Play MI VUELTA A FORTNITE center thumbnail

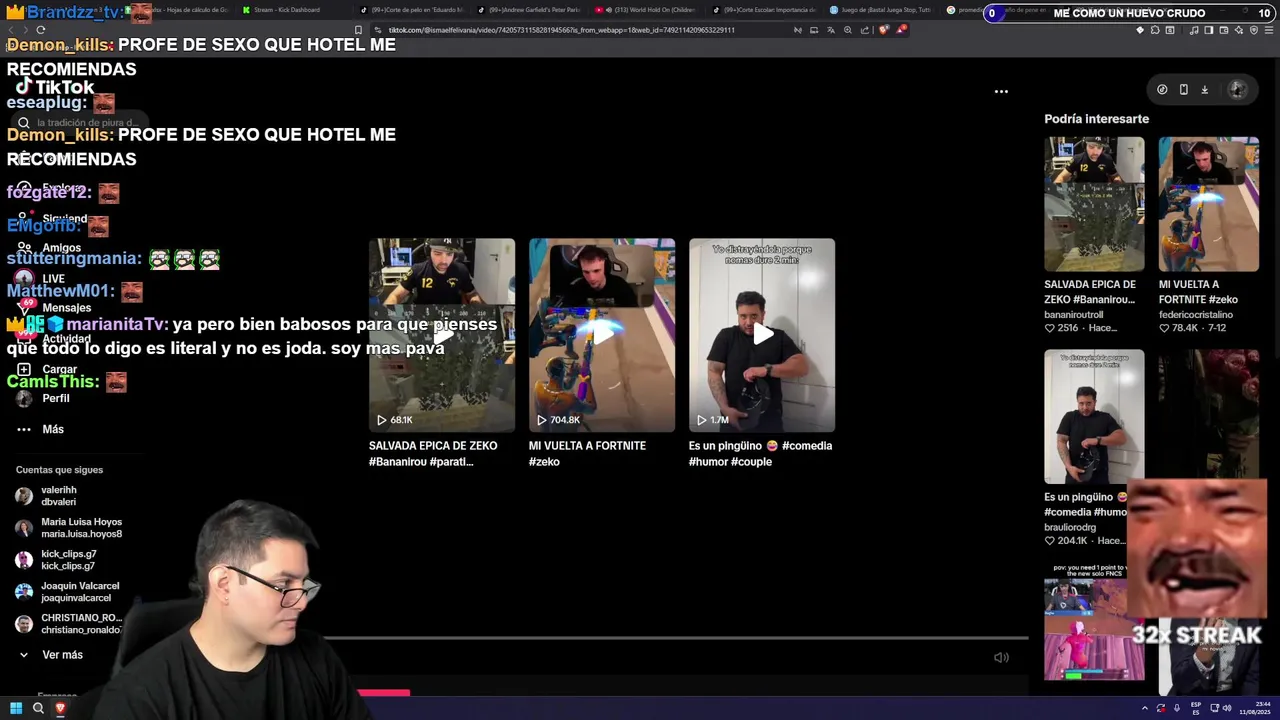(602, 335)
